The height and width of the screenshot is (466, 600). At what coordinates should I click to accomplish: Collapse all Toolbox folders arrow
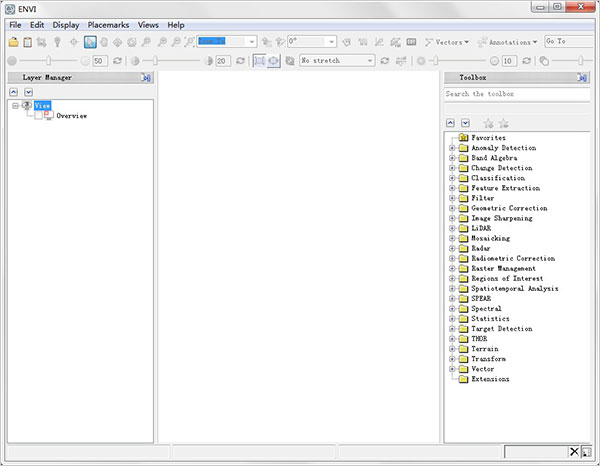click(x=451, y=123)
